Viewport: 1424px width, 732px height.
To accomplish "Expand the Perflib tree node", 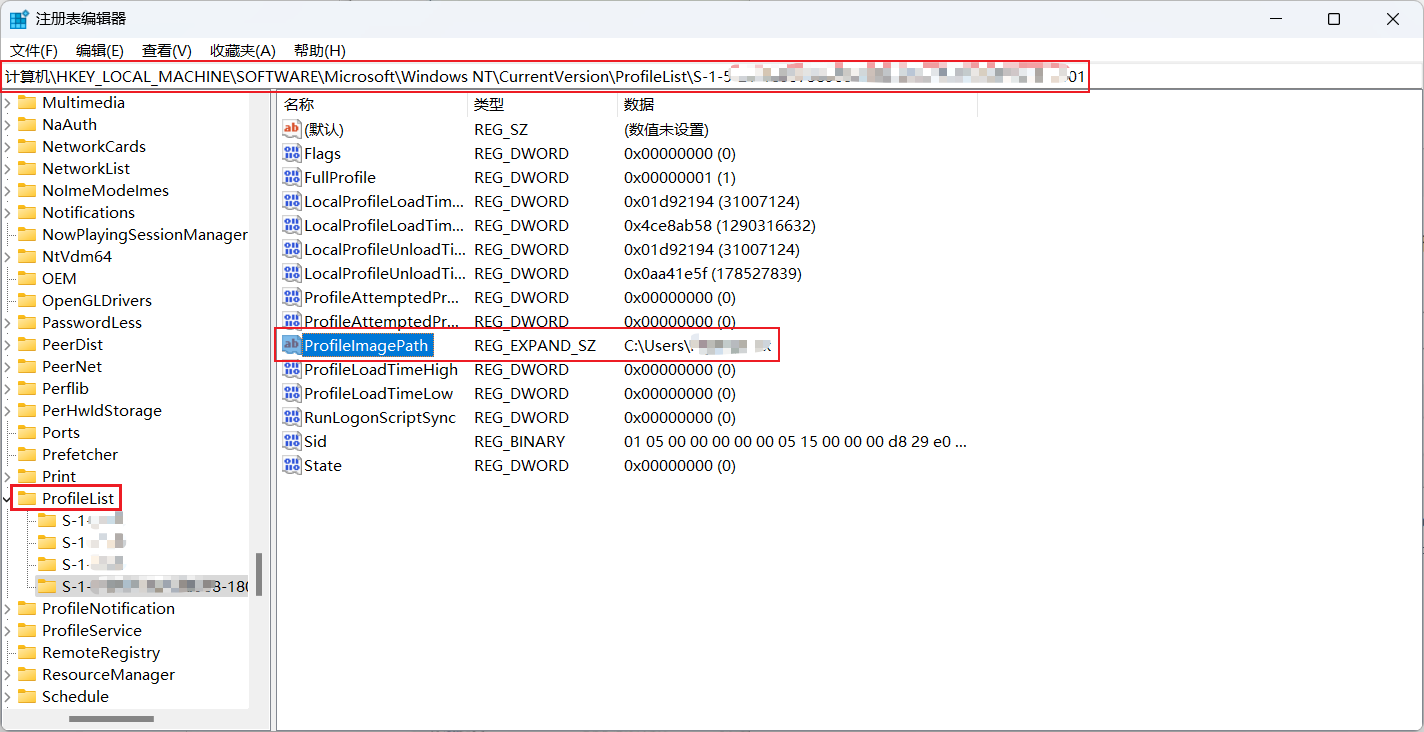I will [x=8, y=388].
